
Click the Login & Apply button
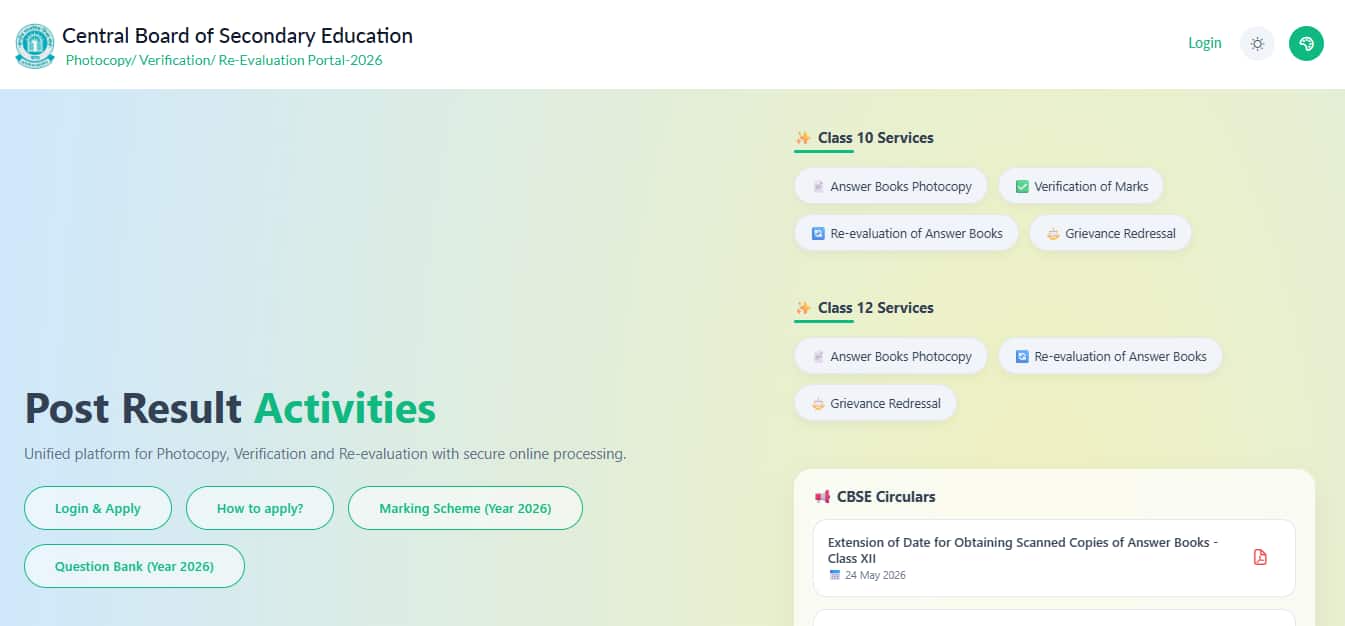click(x=98, y=508)
